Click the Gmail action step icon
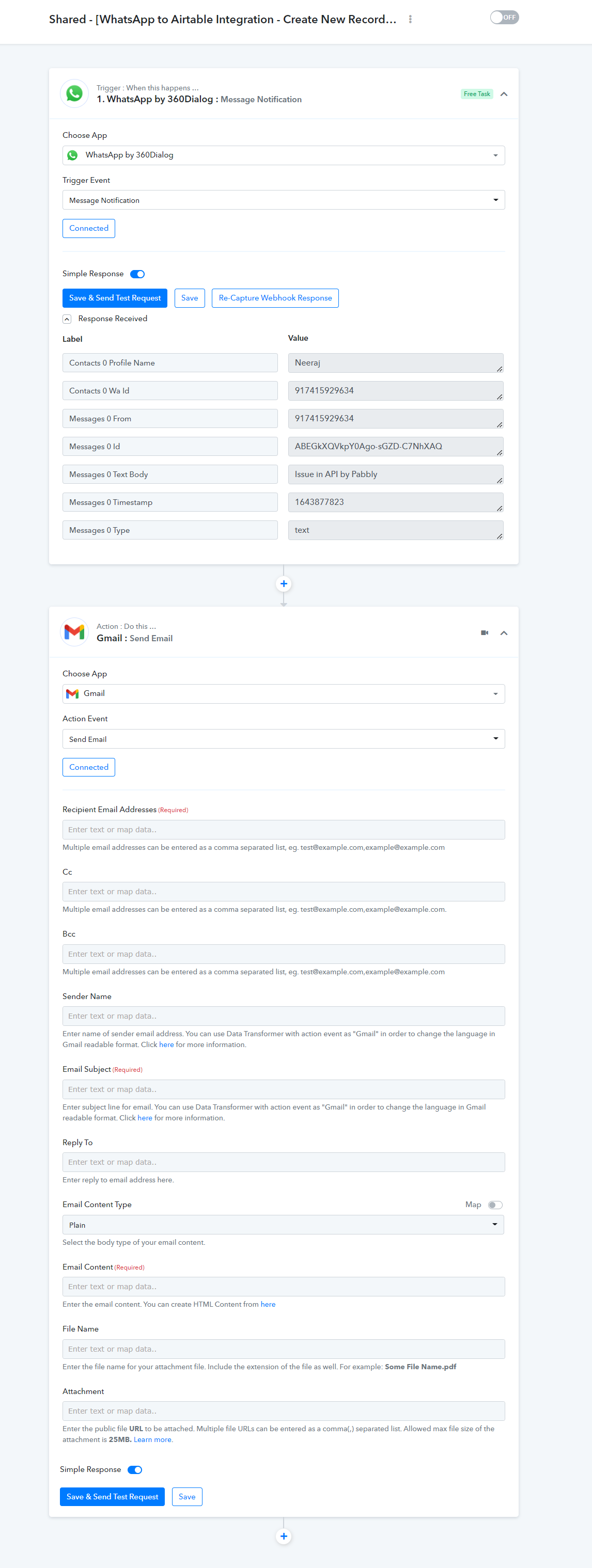Image resolution: width=592 pixels, height=1568 pixels. tap(74, 632)
